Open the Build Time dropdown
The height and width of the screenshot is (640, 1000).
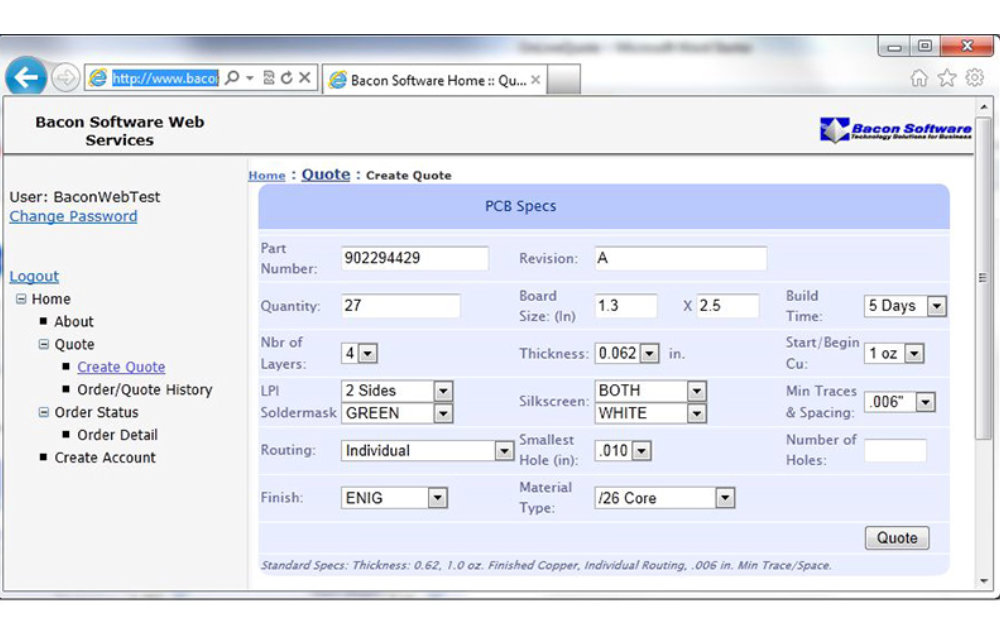(x=905, y=306)
